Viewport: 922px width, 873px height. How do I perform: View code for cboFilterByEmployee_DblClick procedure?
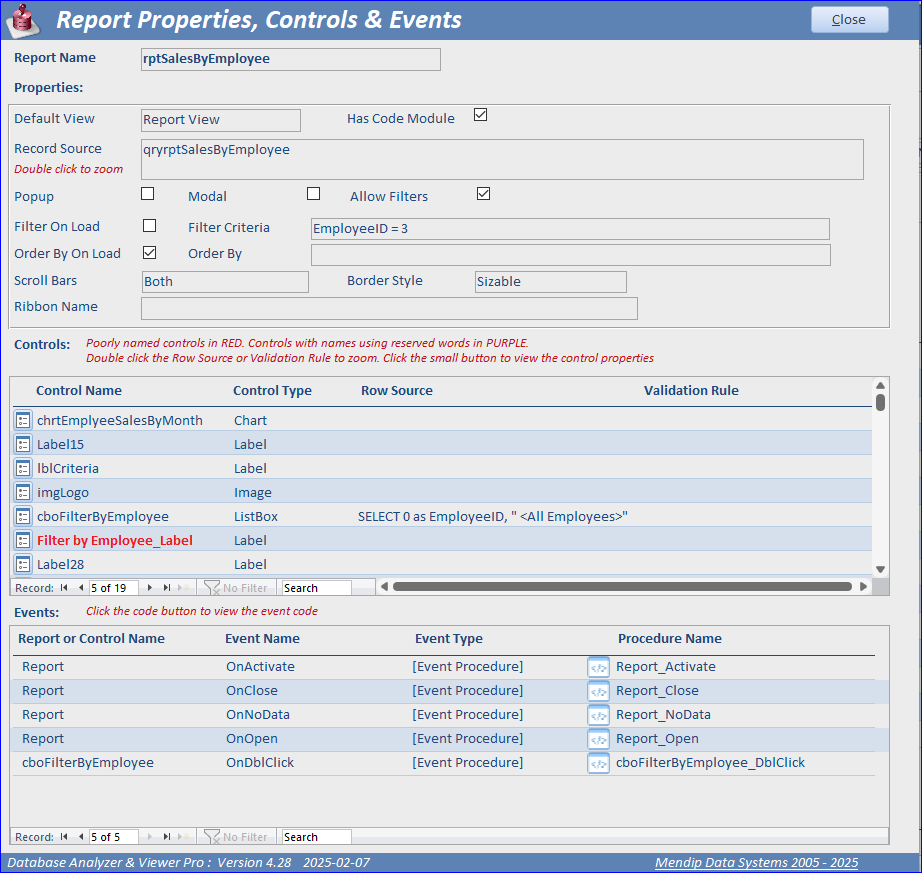[x=598, y=763]
